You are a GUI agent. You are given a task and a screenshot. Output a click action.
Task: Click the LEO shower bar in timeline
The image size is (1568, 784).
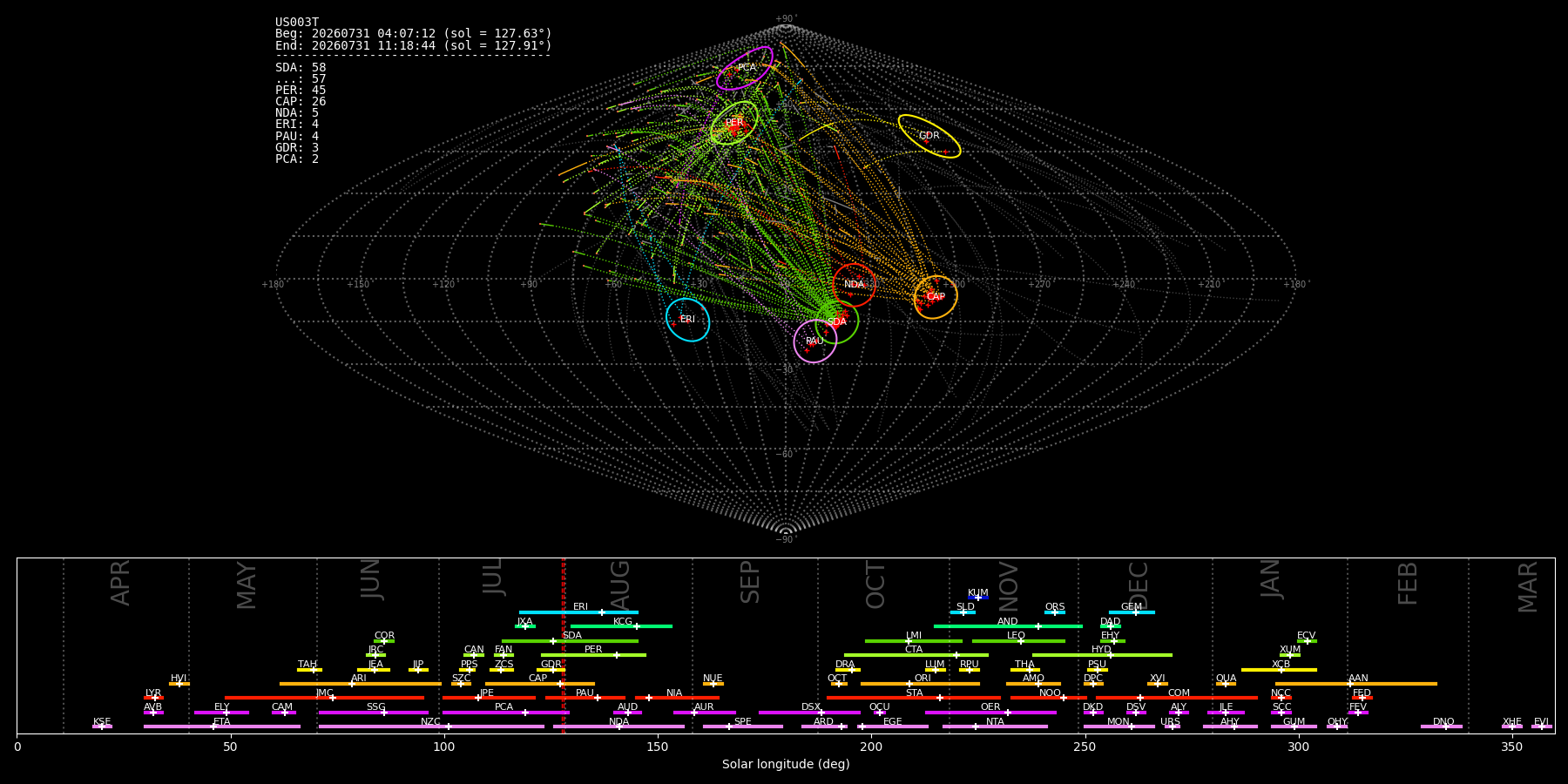[1018, 641]
